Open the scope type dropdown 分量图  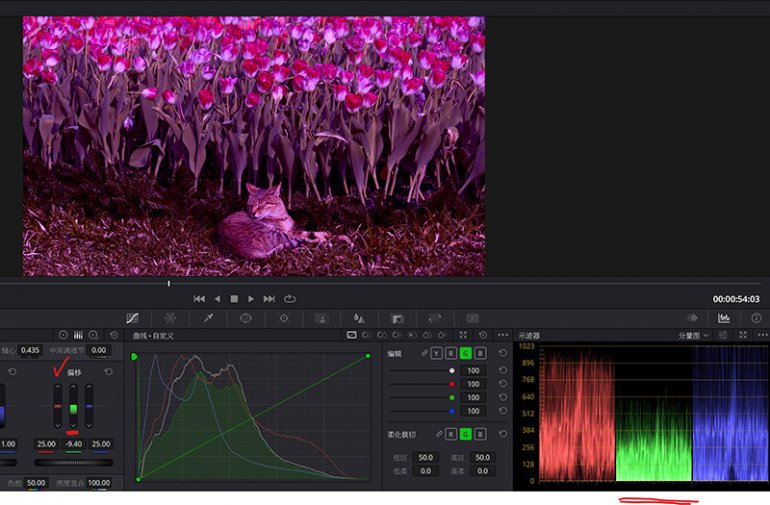pyautogui.click(x=694, y=336)
